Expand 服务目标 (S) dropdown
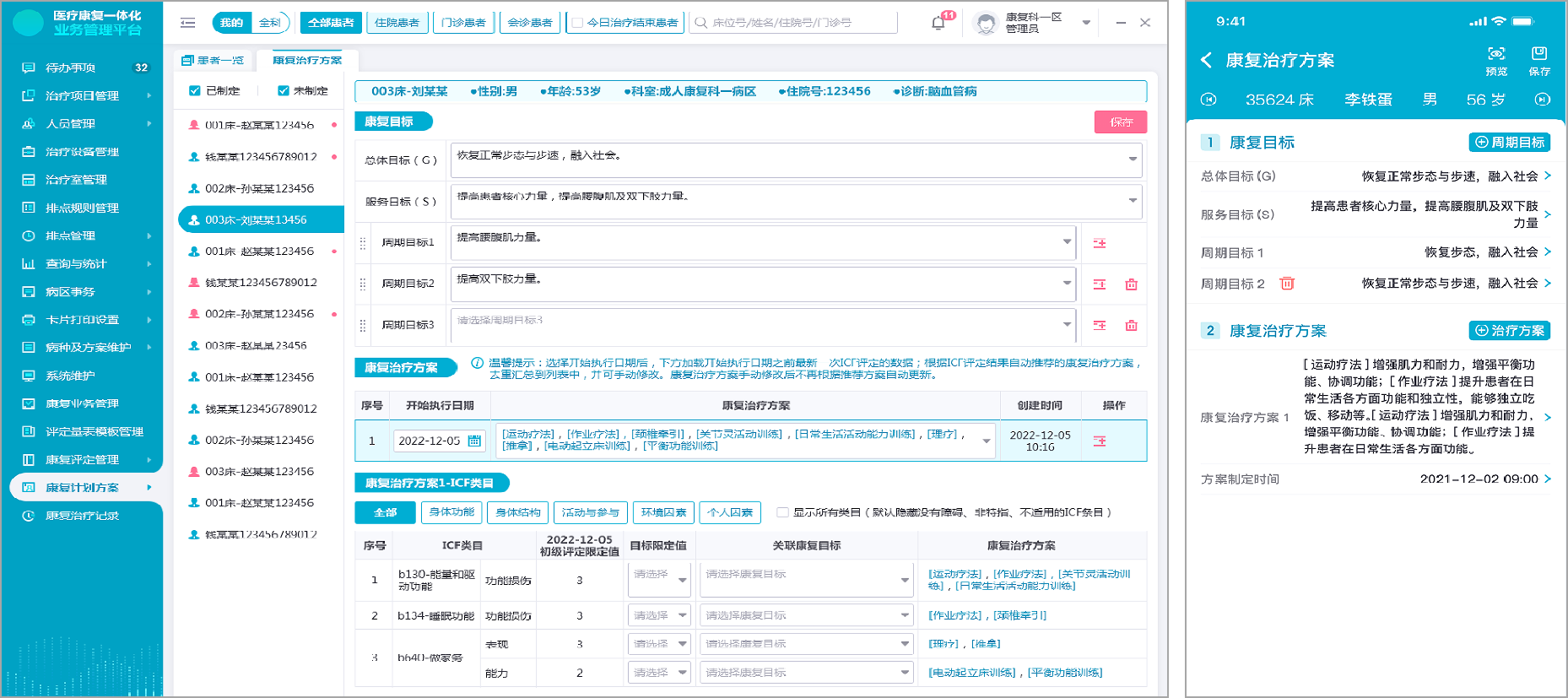1568x698 pixels. coord(1133,200)
